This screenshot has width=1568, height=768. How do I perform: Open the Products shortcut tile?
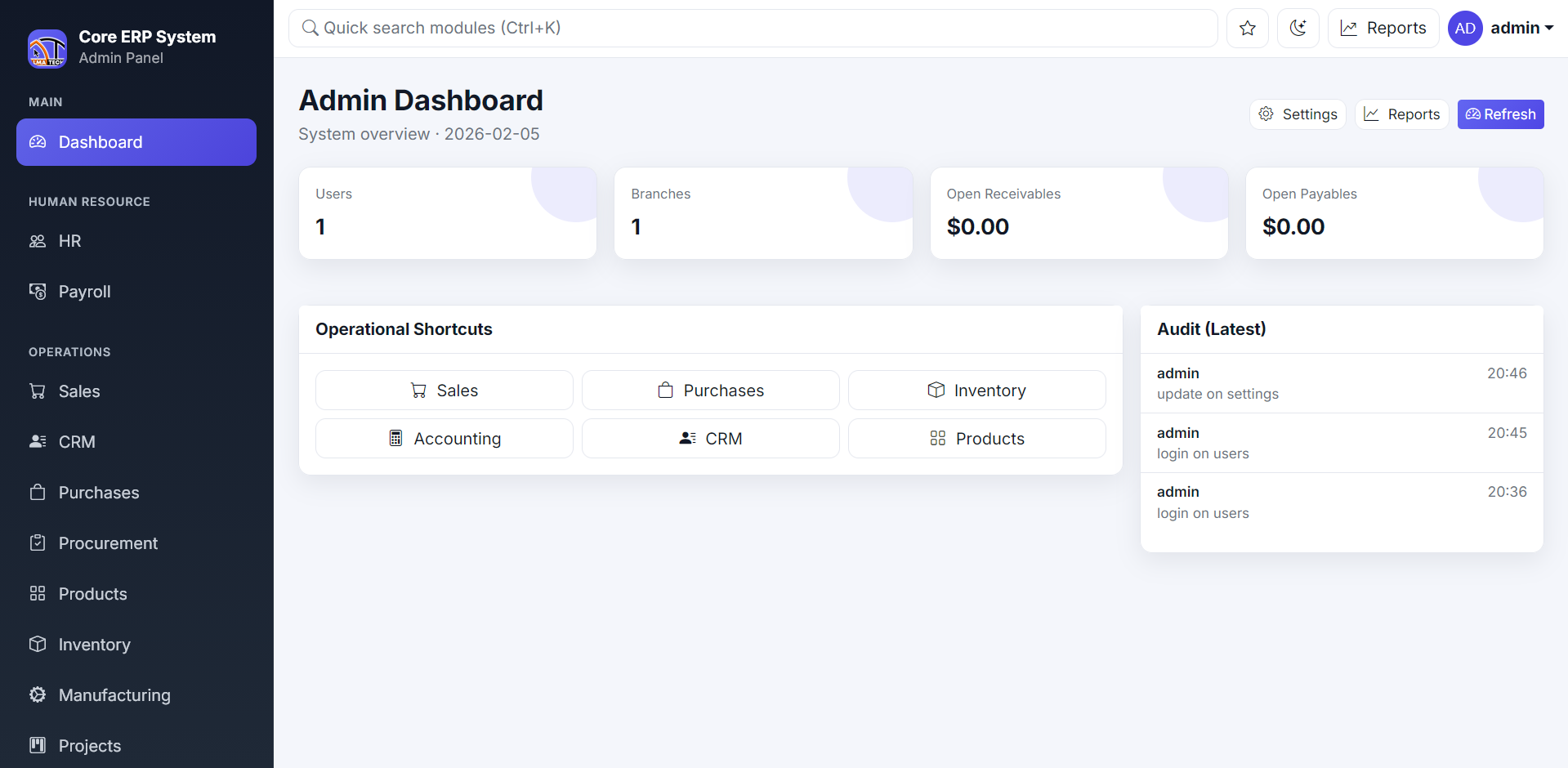[976, 438]
